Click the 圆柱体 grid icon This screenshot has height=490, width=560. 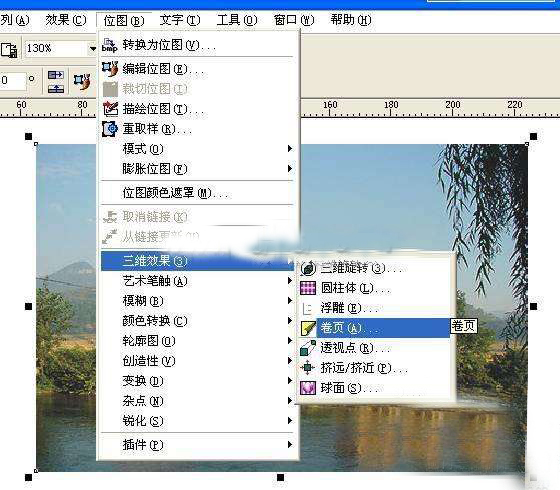[x=308, y=288]
